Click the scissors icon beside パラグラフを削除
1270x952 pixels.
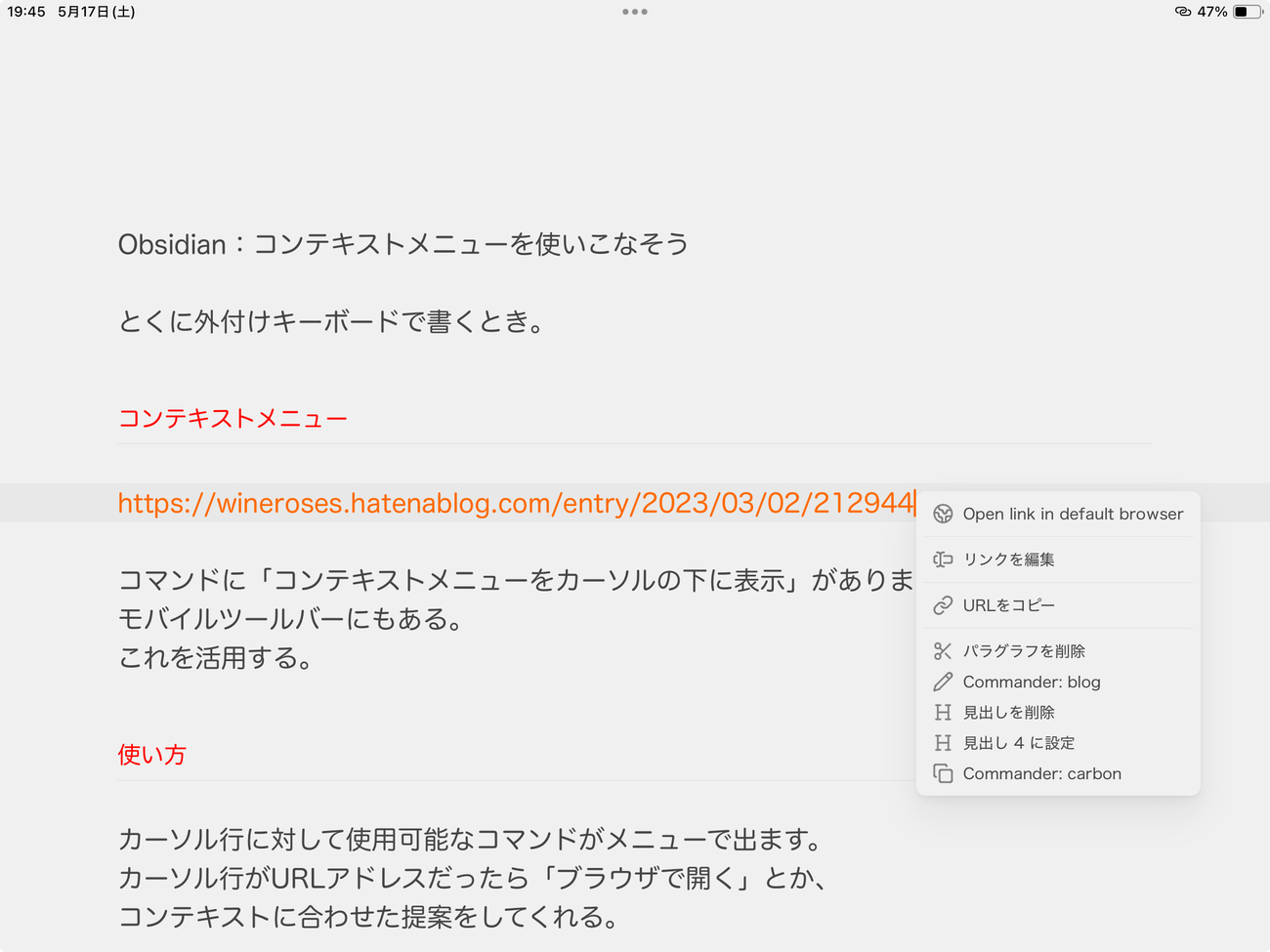[943, 651]
